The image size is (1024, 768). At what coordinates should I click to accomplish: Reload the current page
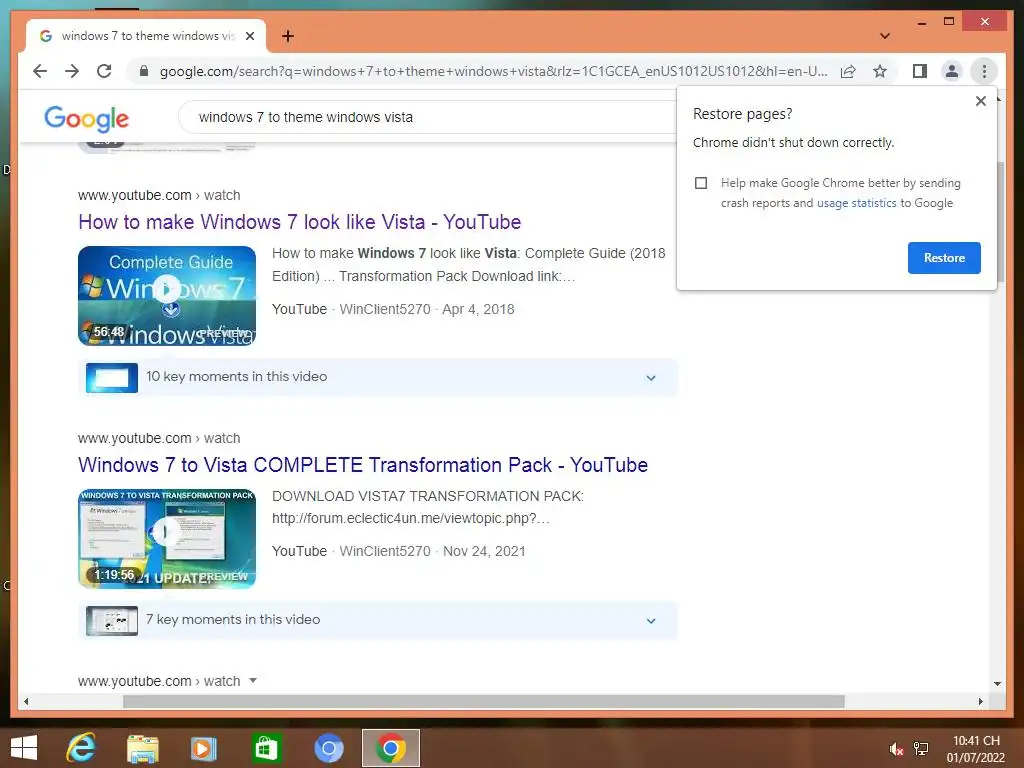click(x=104, y=71)
